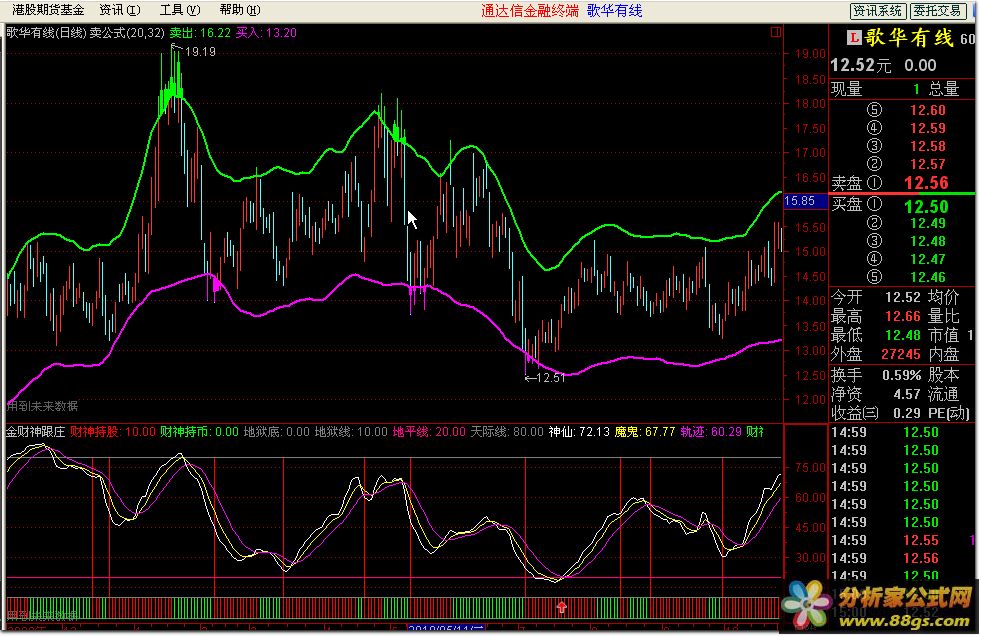Click the 天际线: 80.00 label
Screen dimensions: 981x636
click(507, 432)
